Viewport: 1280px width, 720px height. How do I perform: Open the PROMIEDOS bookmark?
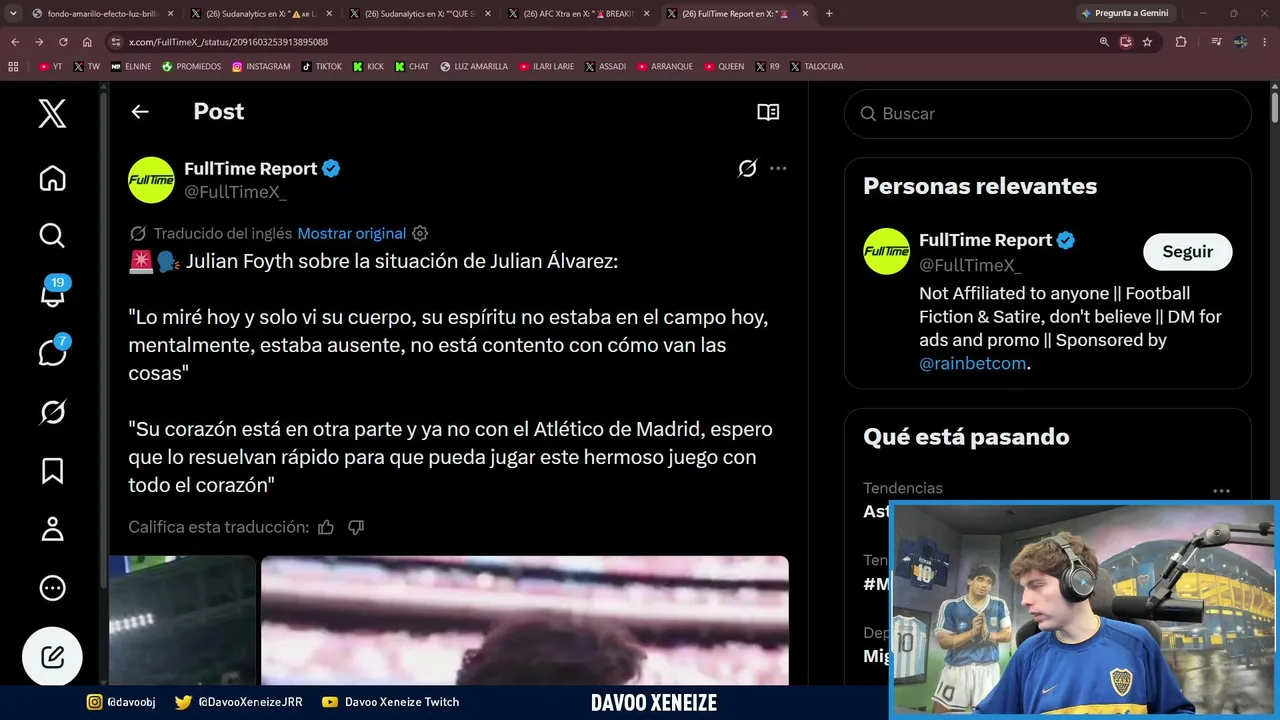(192, 67)
